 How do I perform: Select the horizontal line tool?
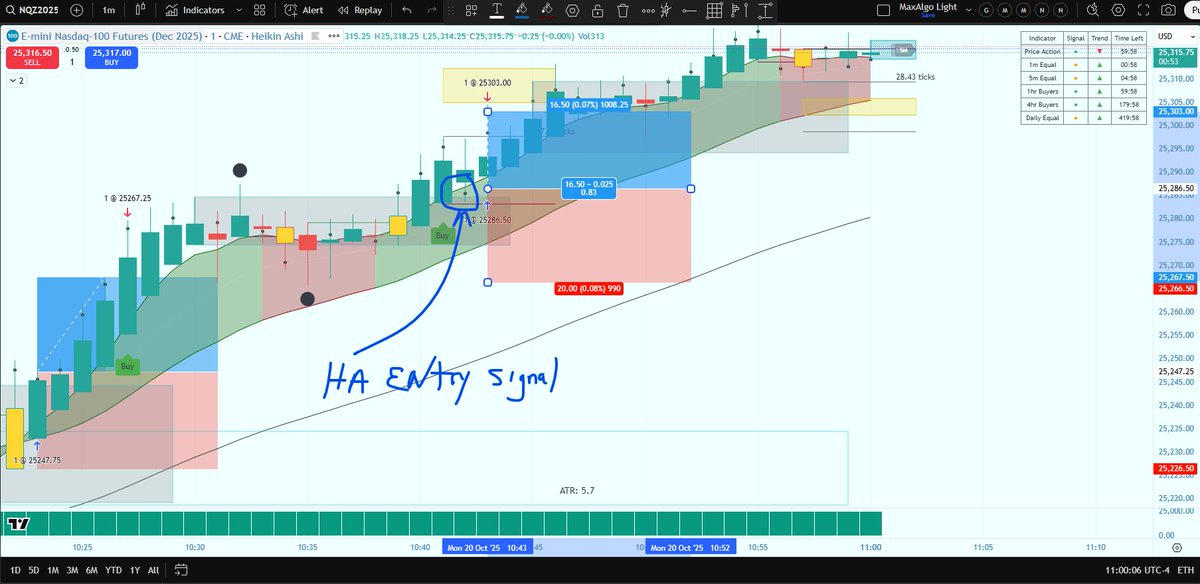[690, 11]
